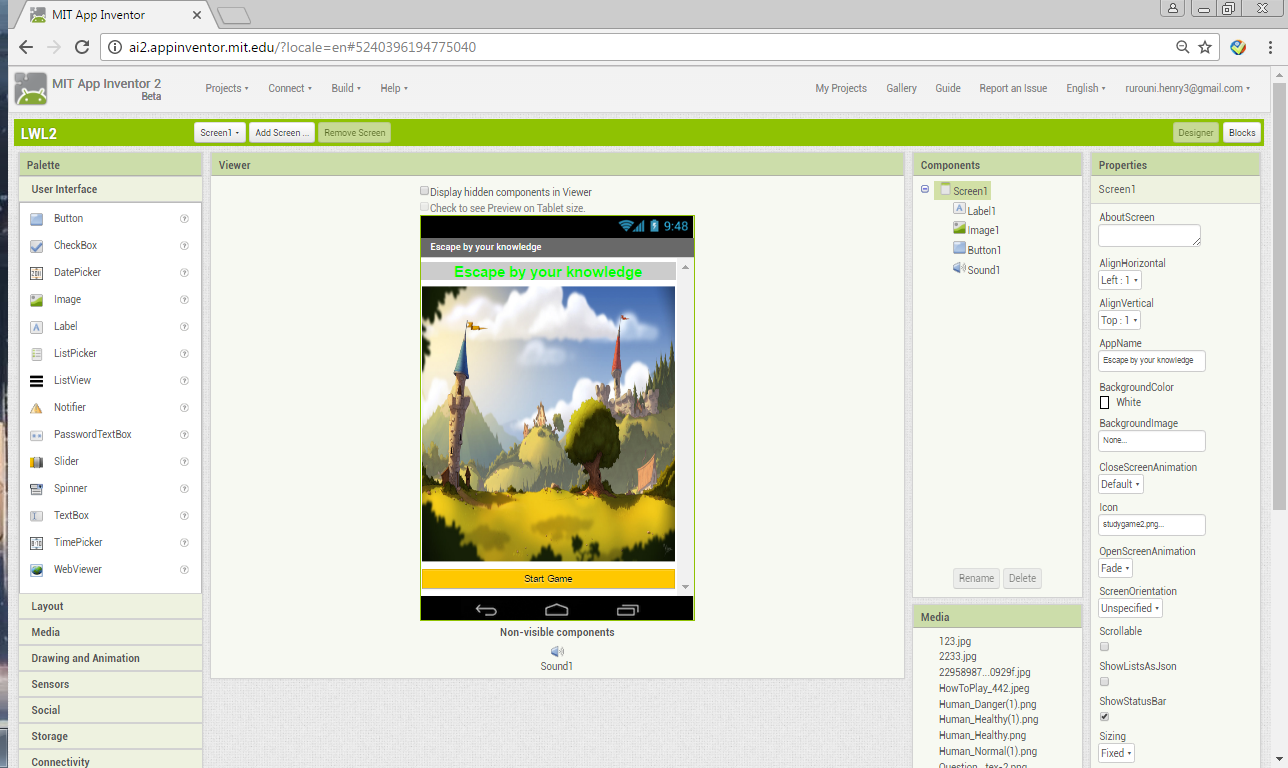The image size is (1288, 768).
Task: Select the ListPicker palette icon
Action: (37, 354)
